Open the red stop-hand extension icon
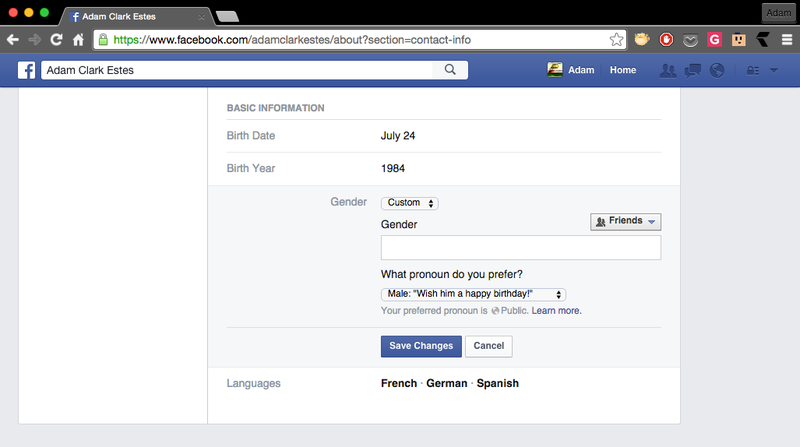 click(x=666, y=39)
